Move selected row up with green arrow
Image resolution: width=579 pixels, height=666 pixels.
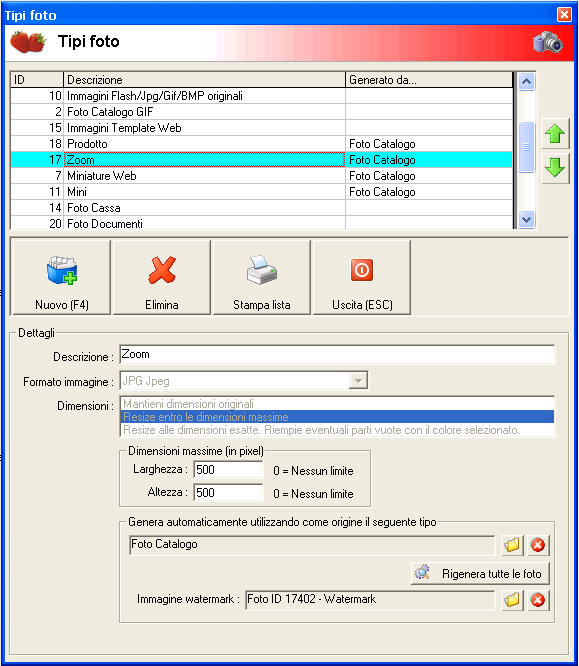(555, 134)
